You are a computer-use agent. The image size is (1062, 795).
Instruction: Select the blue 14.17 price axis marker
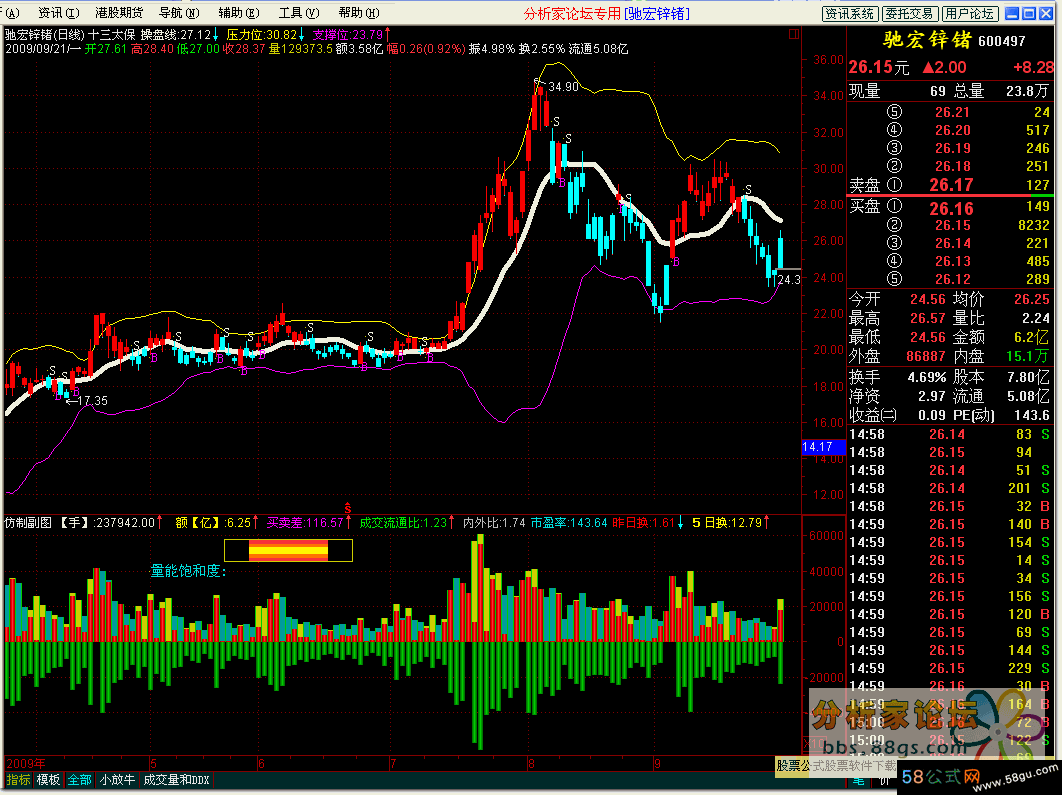824,447
